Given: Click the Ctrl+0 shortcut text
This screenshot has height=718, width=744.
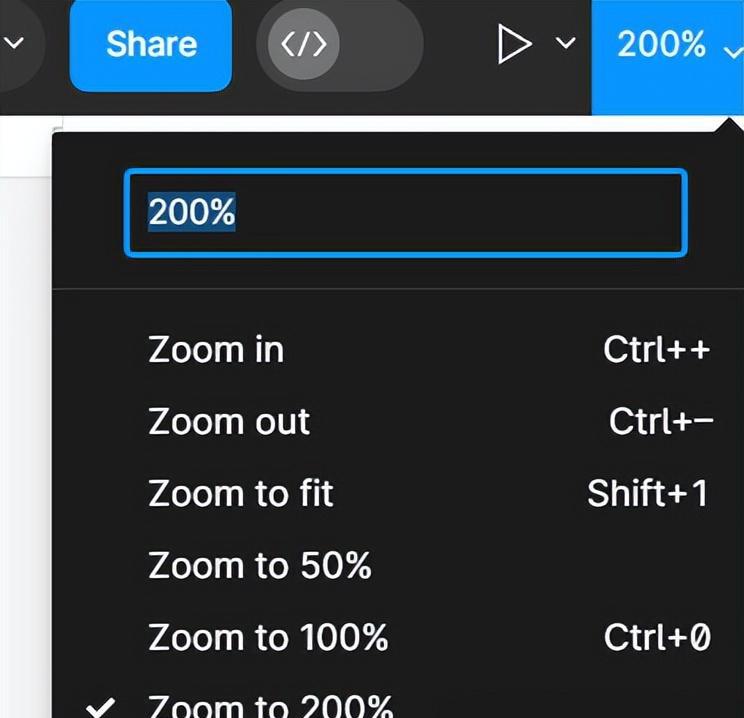Looking at the screenshot, I should (657, 637).
